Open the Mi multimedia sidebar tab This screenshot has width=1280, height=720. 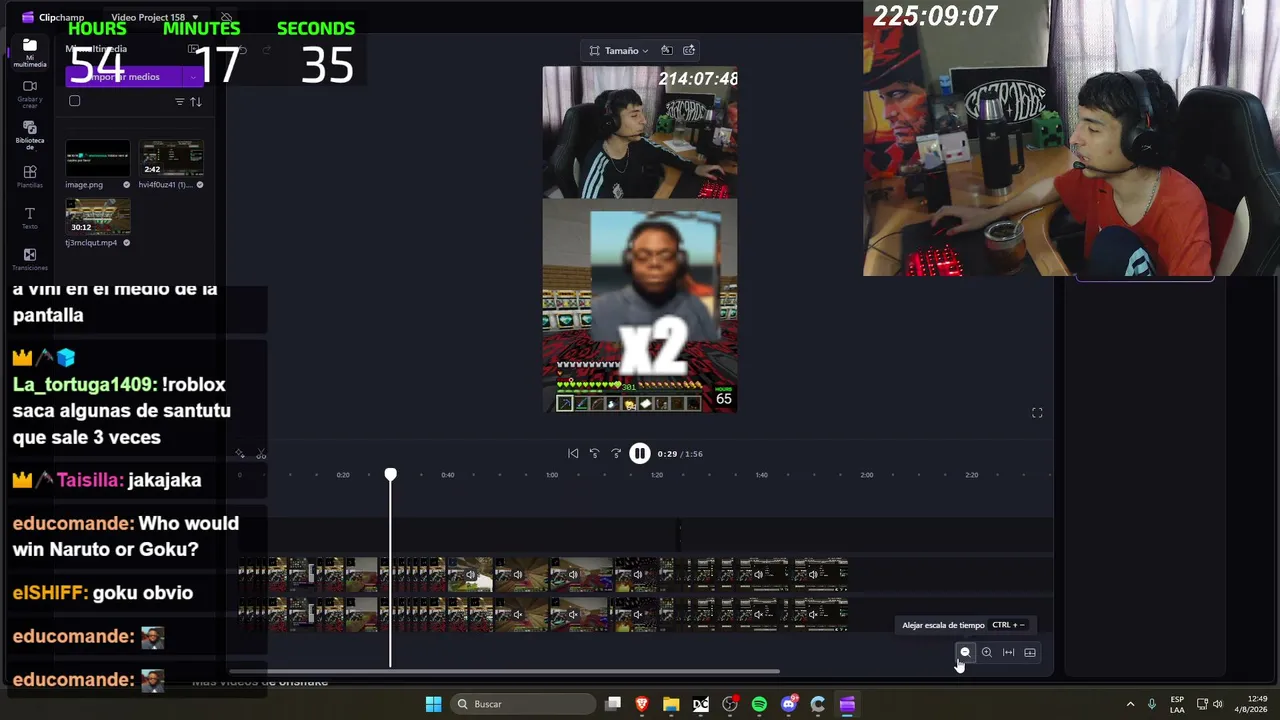coord(30,52)
